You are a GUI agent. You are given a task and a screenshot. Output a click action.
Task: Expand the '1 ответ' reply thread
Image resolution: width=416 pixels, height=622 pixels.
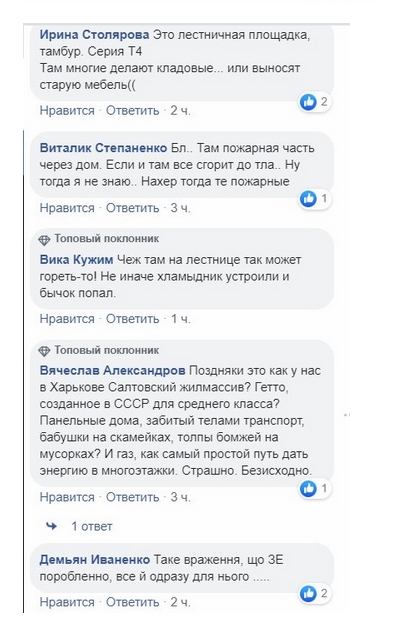tap(92, 526)
